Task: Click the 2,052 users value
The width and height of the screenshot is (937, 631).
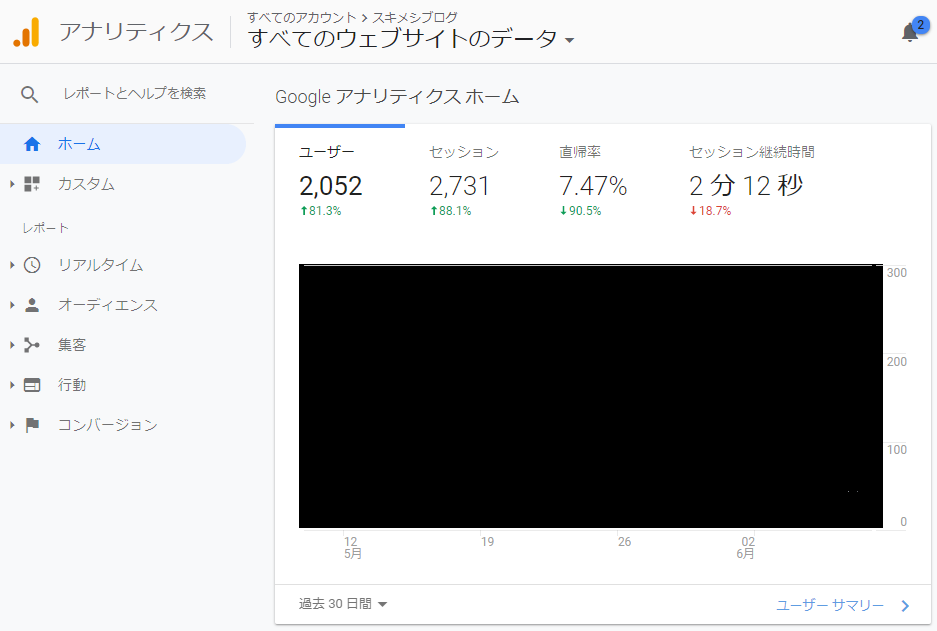Action: pos(330,186)
